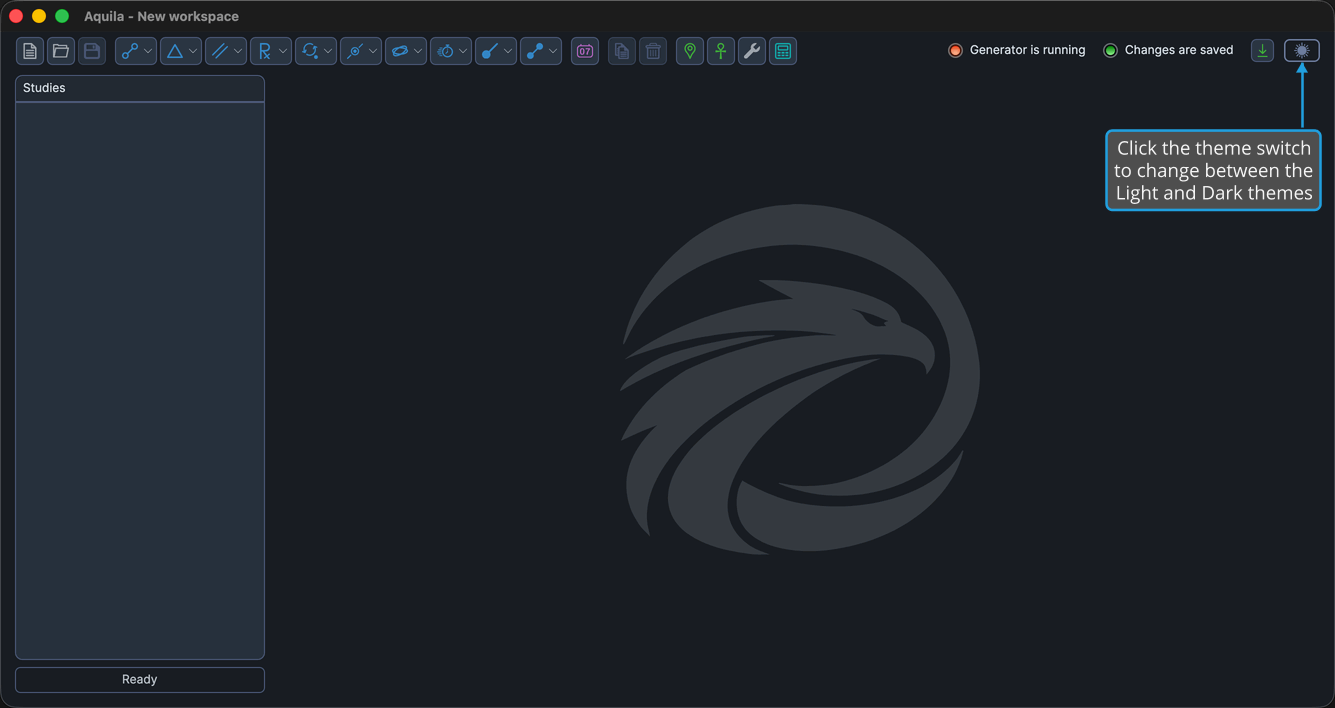Click the green ankh symbol icon
1335x708 pixels.
pos(721,51)
